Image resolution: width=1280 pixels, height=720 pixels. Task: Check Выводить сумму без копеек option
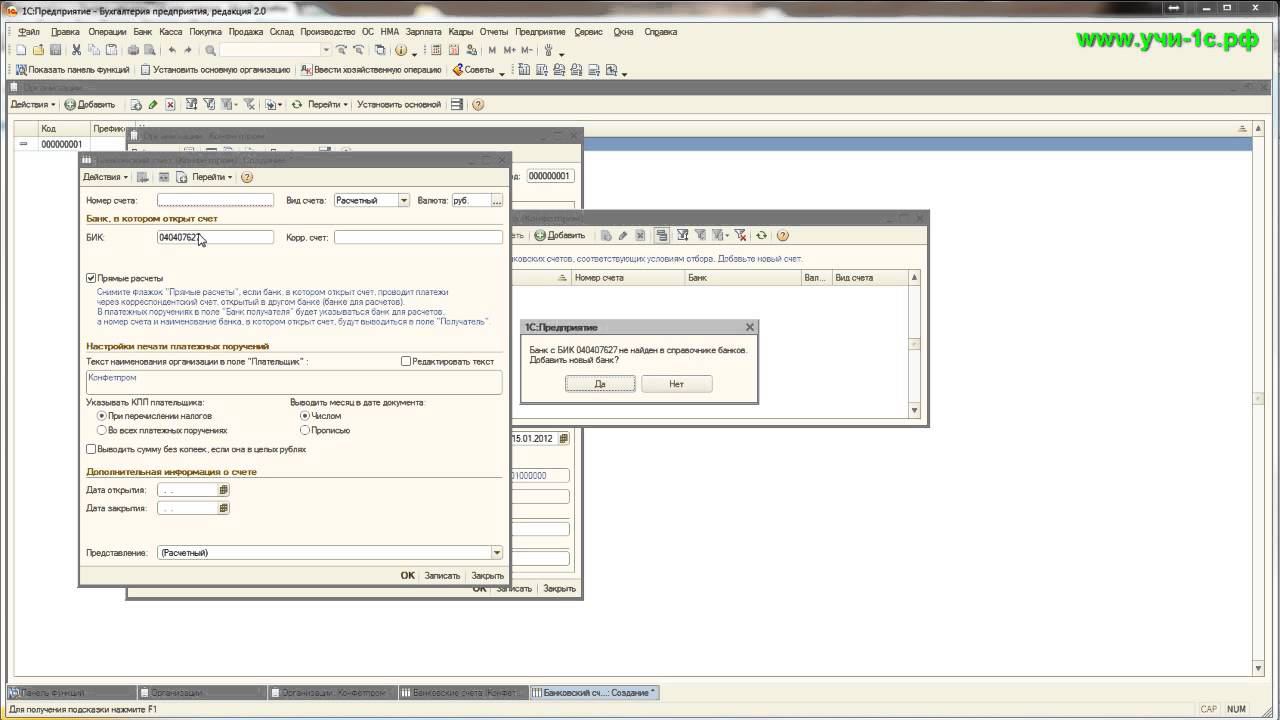point(91,449)
